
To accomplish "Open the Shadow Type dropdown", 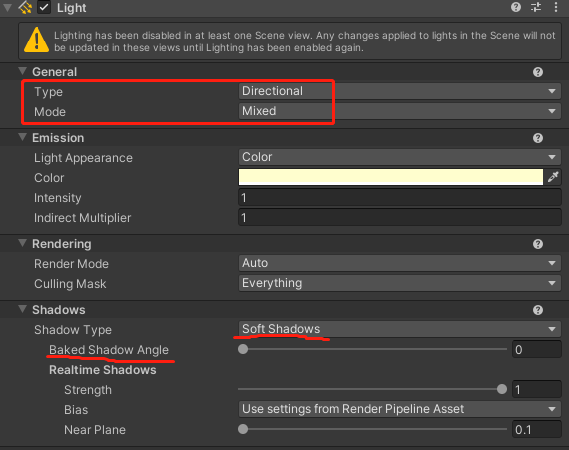I will (x=400, y=329).
